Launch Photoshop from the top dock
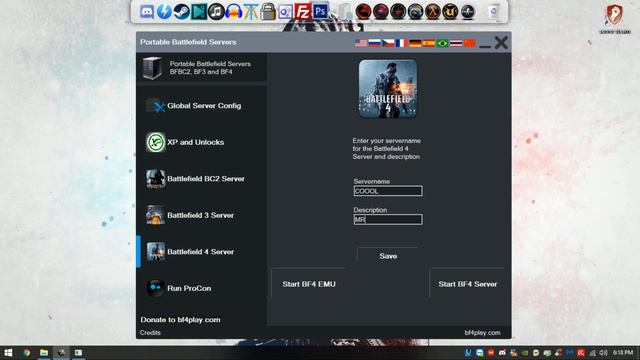640x360 pixels. [320, 11]
